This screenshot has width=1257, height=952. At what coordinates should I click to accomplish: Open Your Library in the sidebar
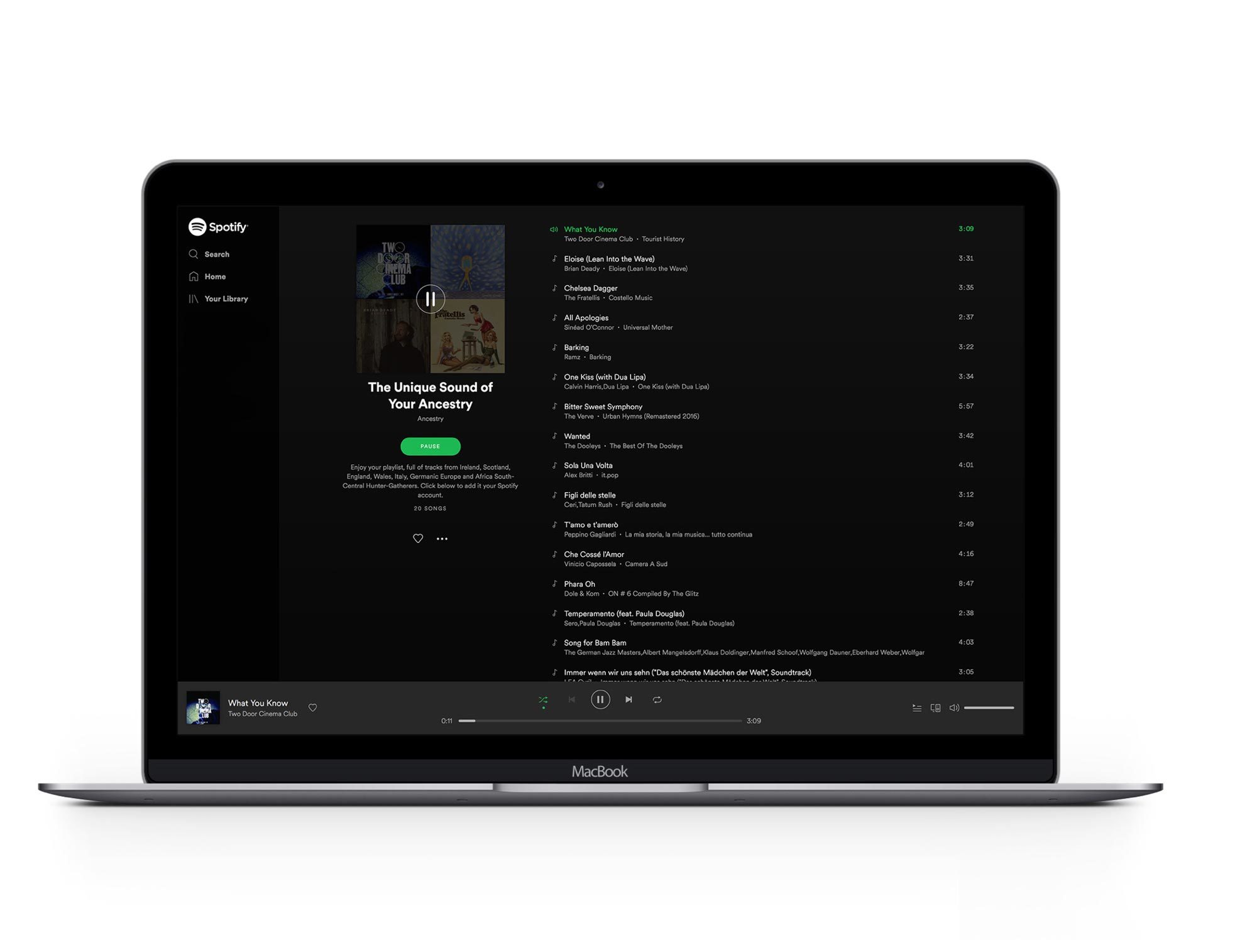pos(219,298)
